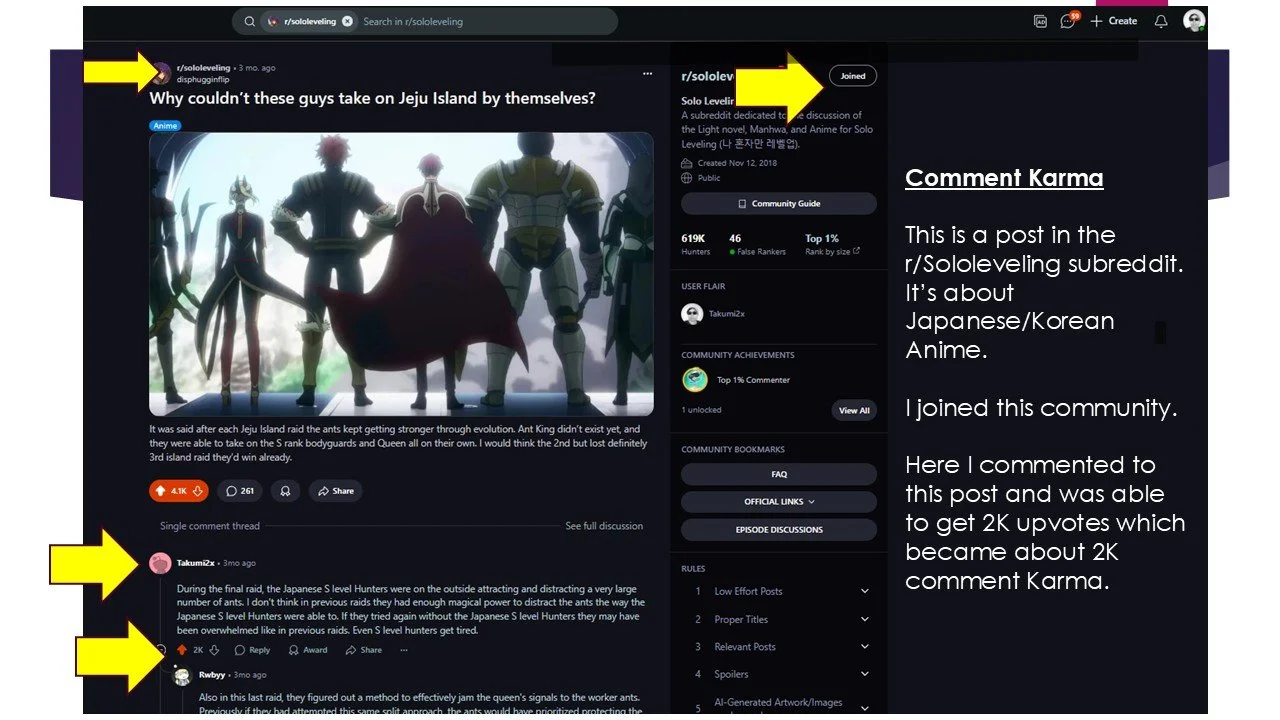
Task: Open Takumi2x's comment avatar
Action: 159,563
